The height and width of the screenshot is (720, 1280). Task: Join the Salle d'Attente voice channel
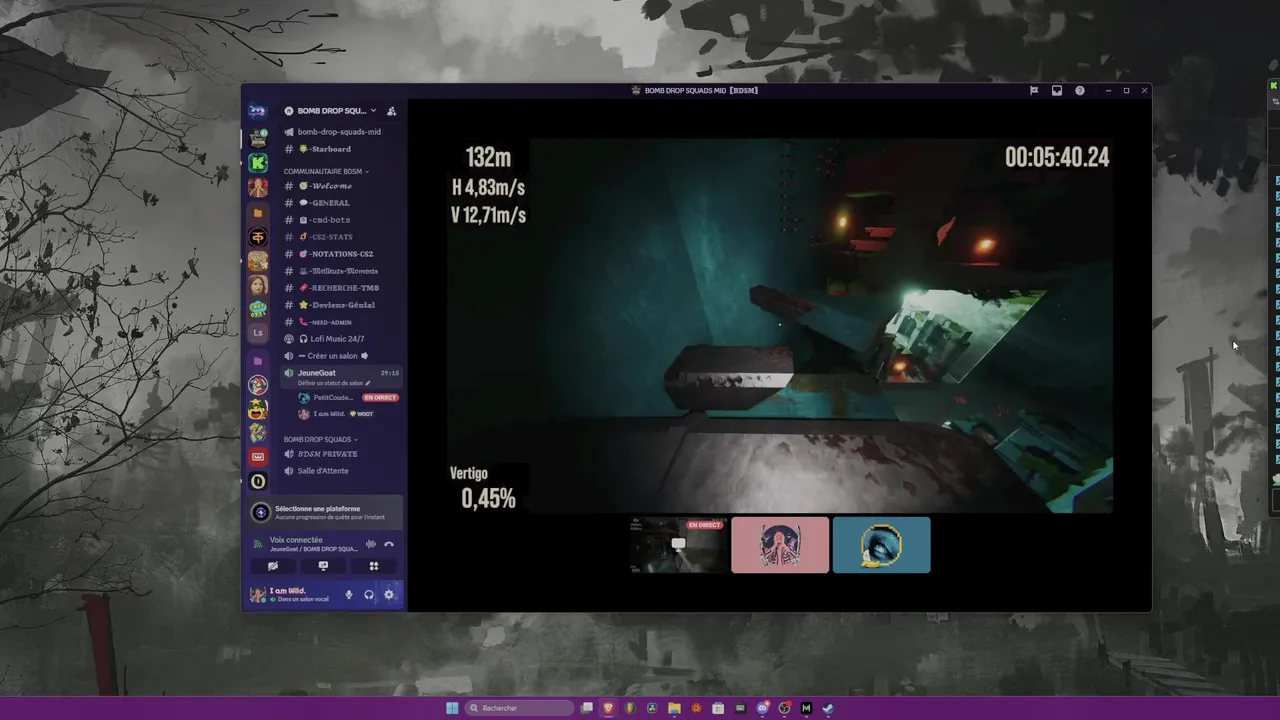coord(339,471)
